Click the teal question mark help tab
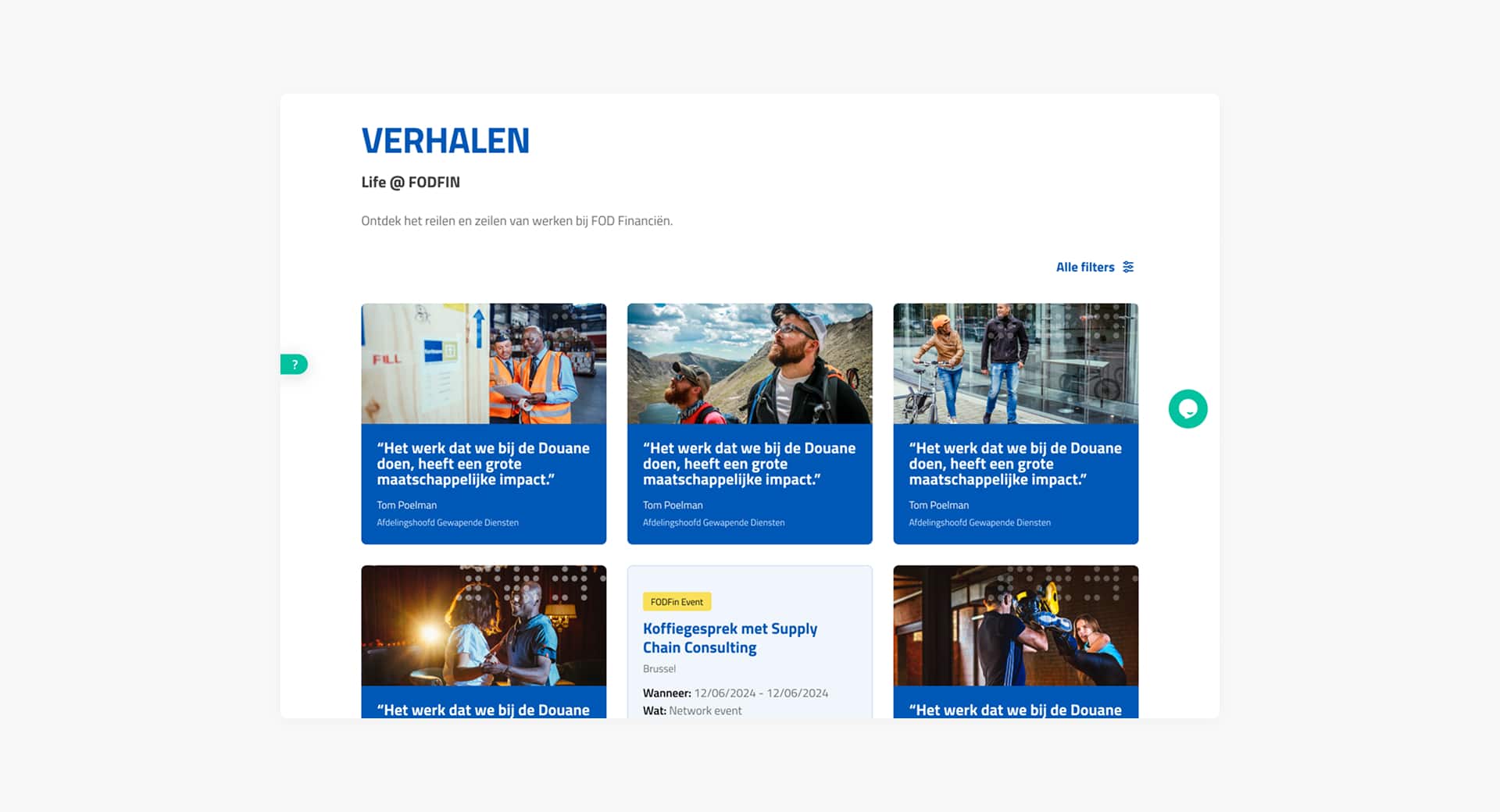The height and width of the screenshot is (812, 1500). 295,365
